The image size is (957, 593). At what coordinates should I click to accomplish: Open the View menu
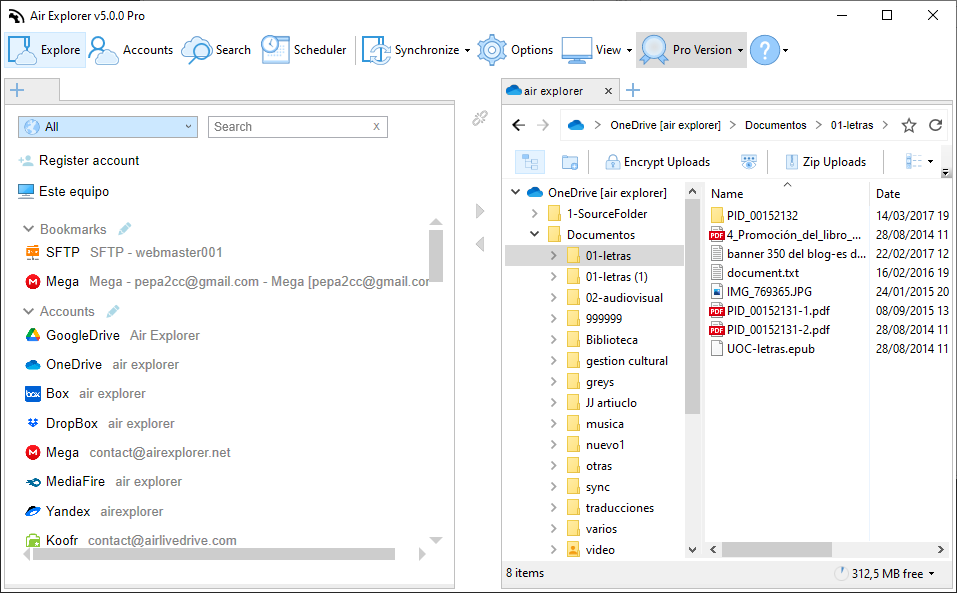596,50
